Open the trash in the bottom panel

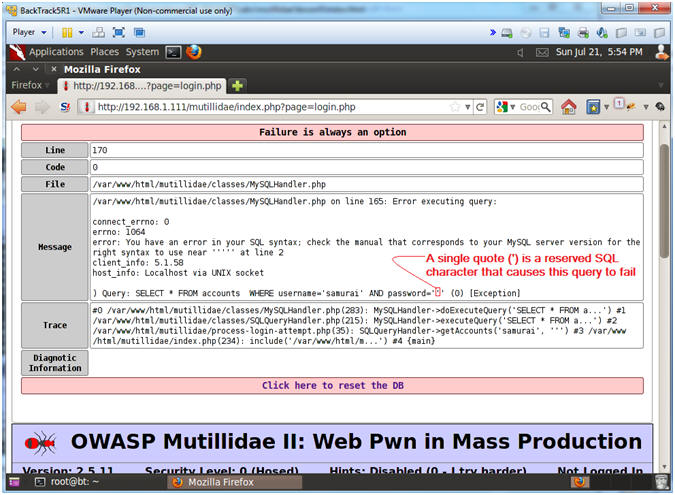[662, 482]
